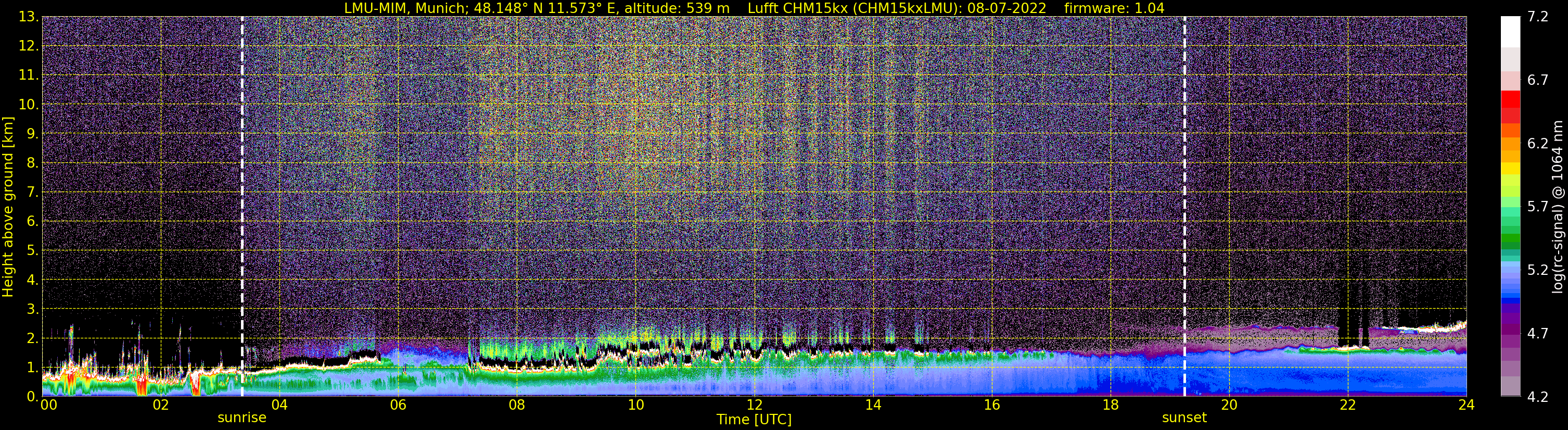This screenshot has width=1568, height=430.
Task: Click the colorbar value 5.7
Action: [1538, 207]
